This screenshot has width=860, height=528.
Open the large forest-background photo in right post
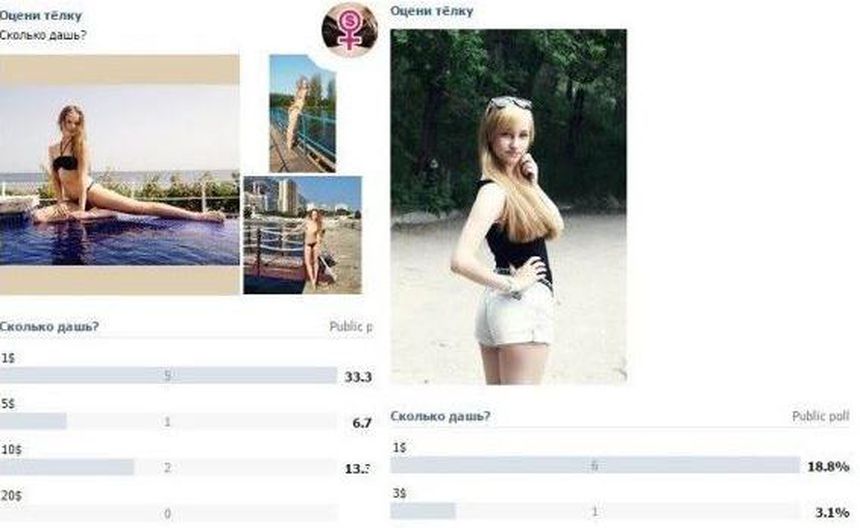[508, 206]
